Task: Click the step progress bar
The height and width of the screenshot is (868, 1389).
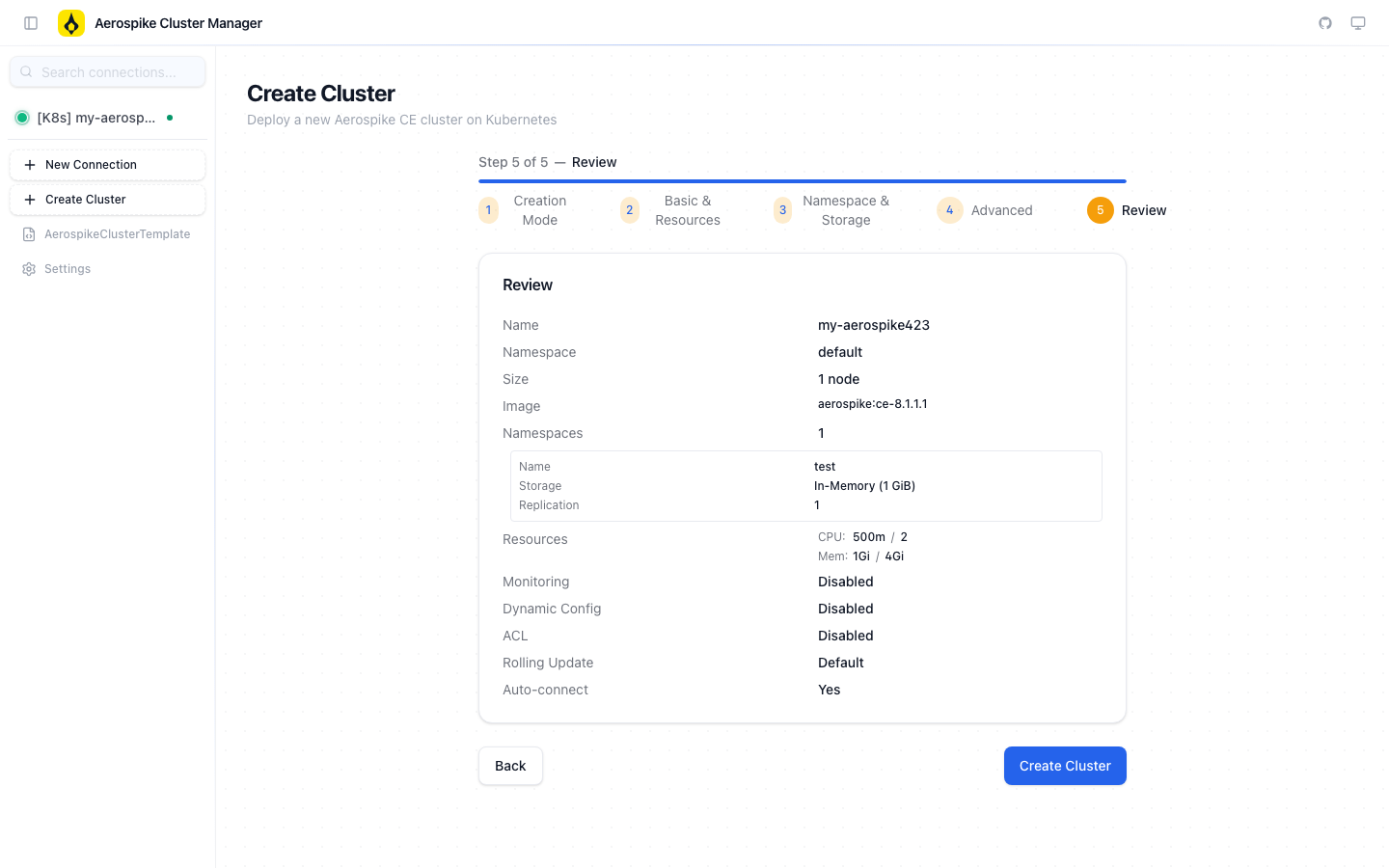Action: [803, 181]
